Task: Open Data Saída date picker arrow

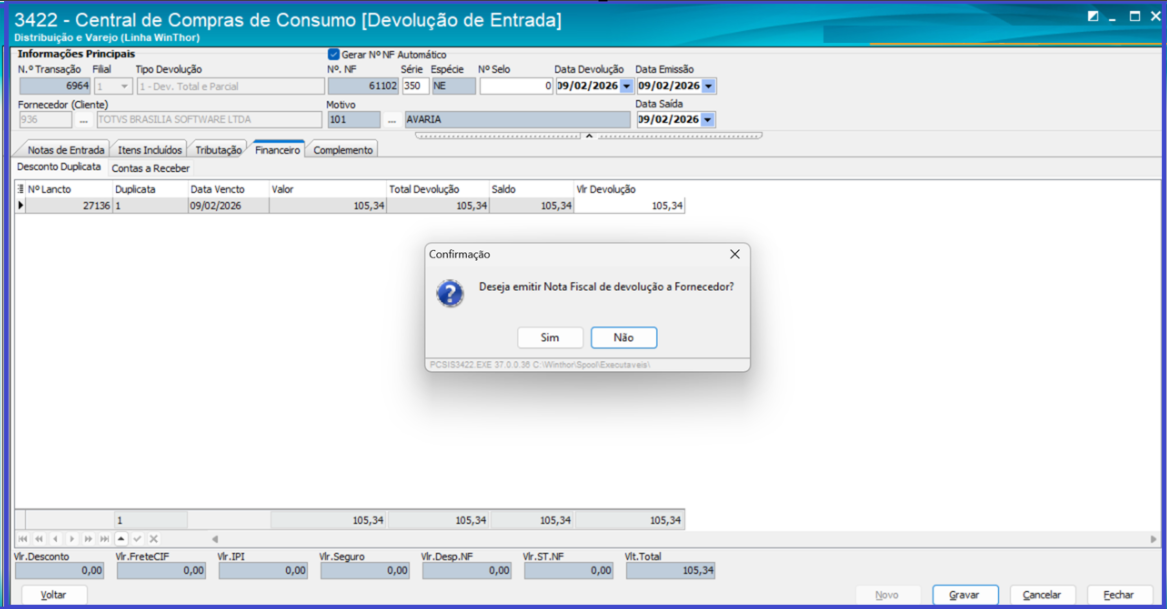Action: 707,120
